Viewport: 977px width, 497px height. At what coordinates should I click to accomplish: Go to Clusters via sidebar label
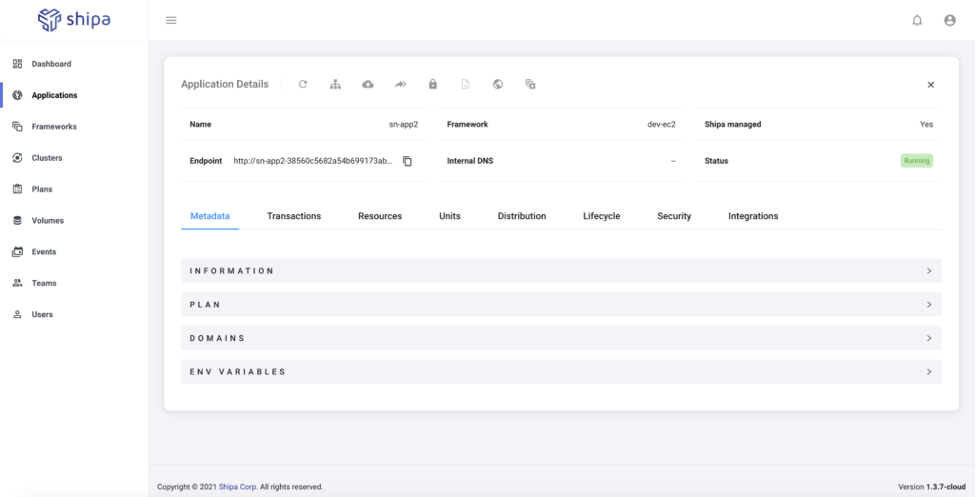click(47, 158)
